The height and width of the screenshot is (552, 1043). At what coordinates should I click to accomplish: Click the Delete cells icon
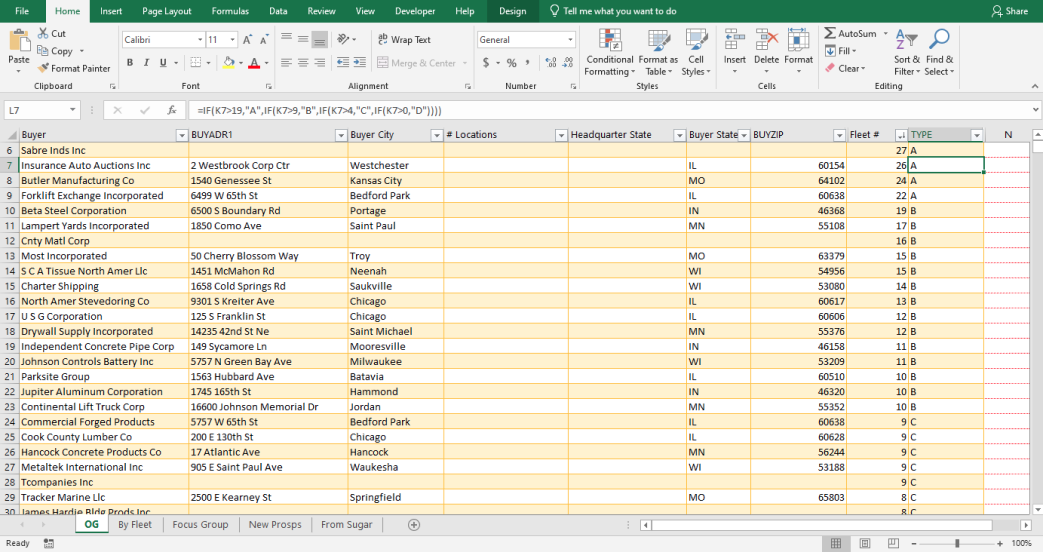(x=766, y=40)
